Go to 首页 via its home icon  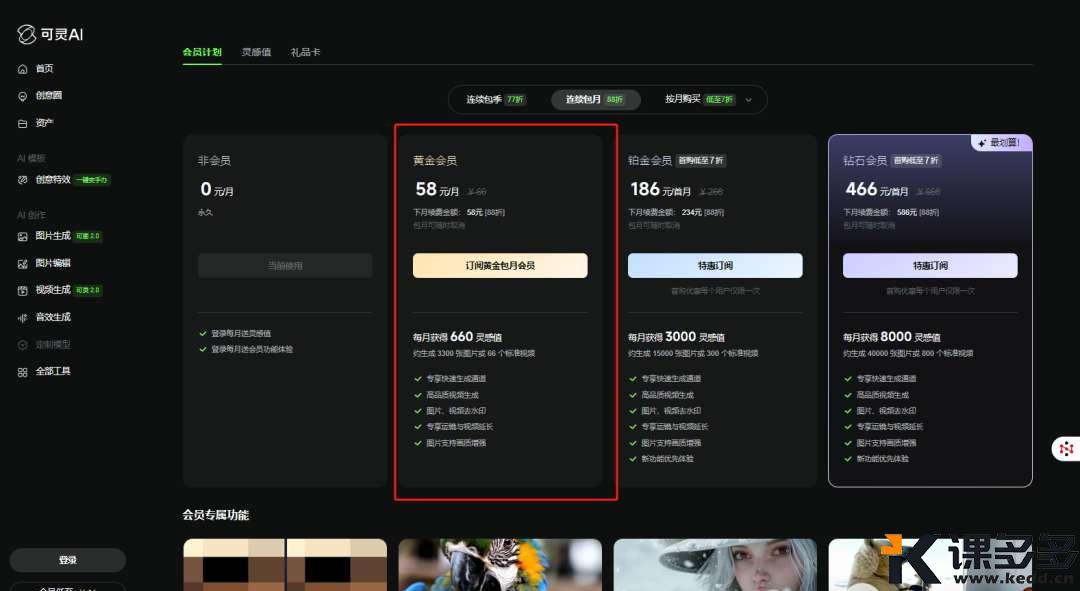[23, 69]
